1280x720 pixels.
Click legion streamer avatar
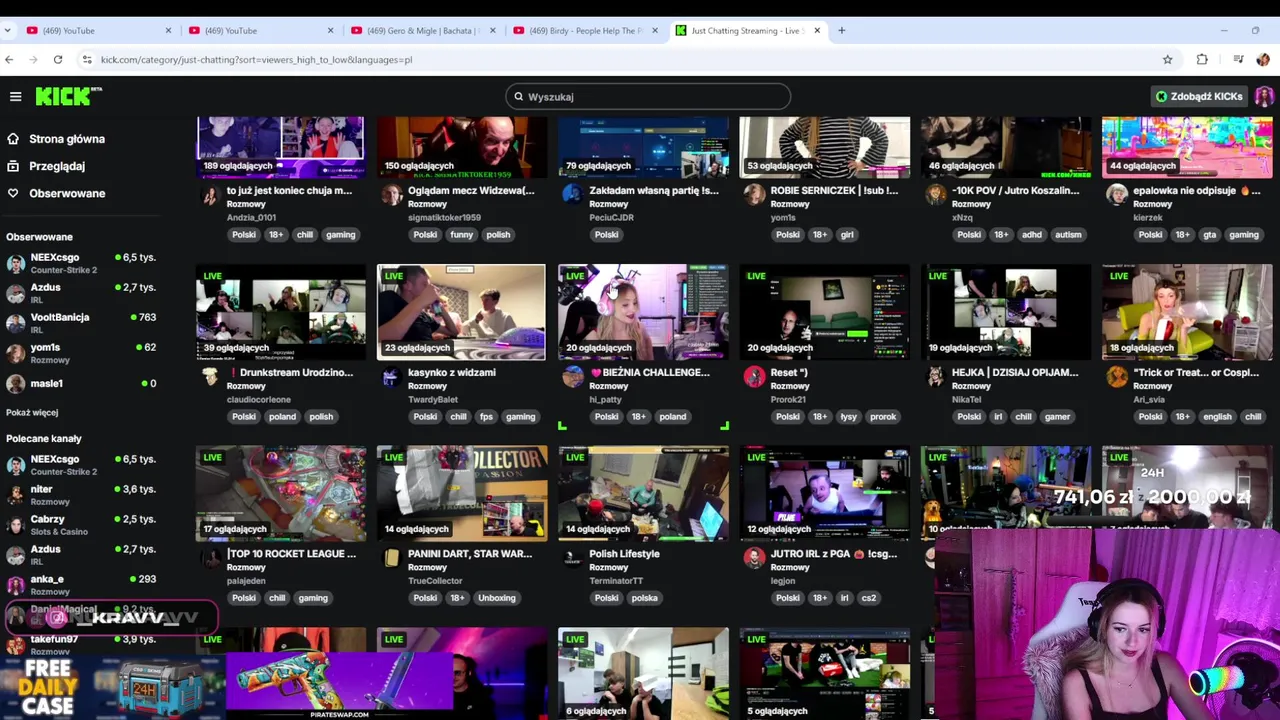[x=754, y=557]
